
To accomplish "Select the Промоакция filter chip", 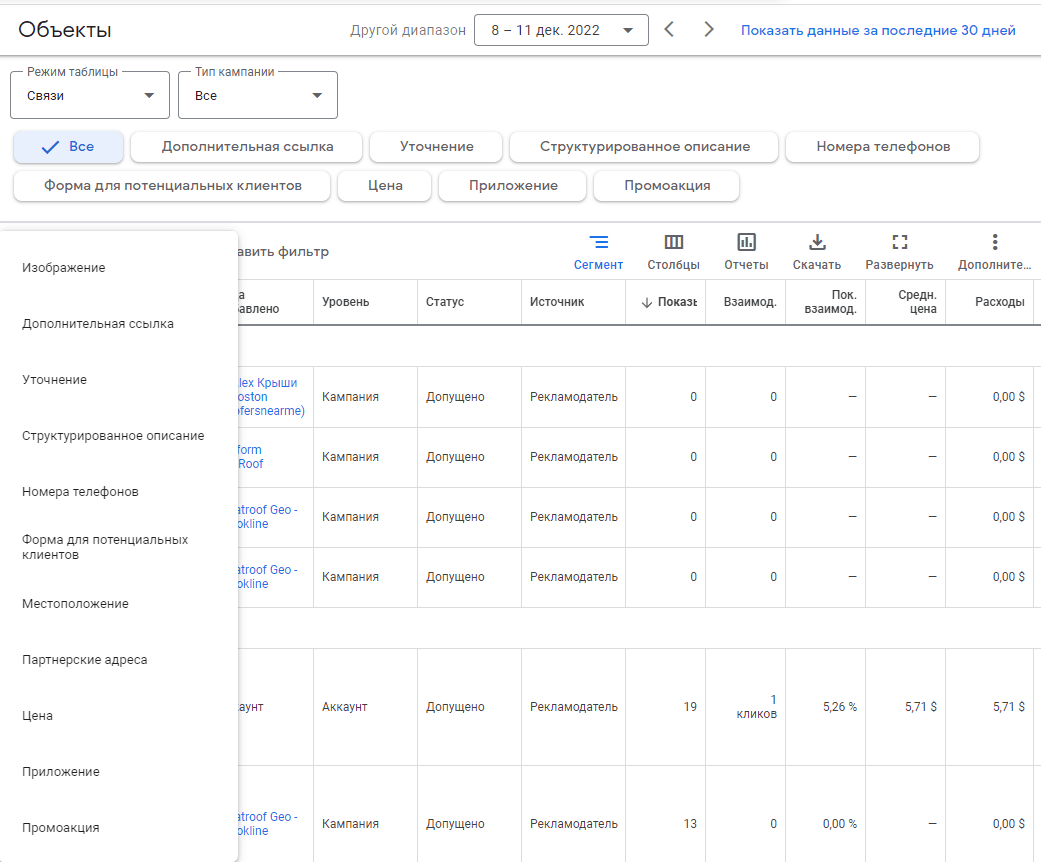I will tap(667, 186).
